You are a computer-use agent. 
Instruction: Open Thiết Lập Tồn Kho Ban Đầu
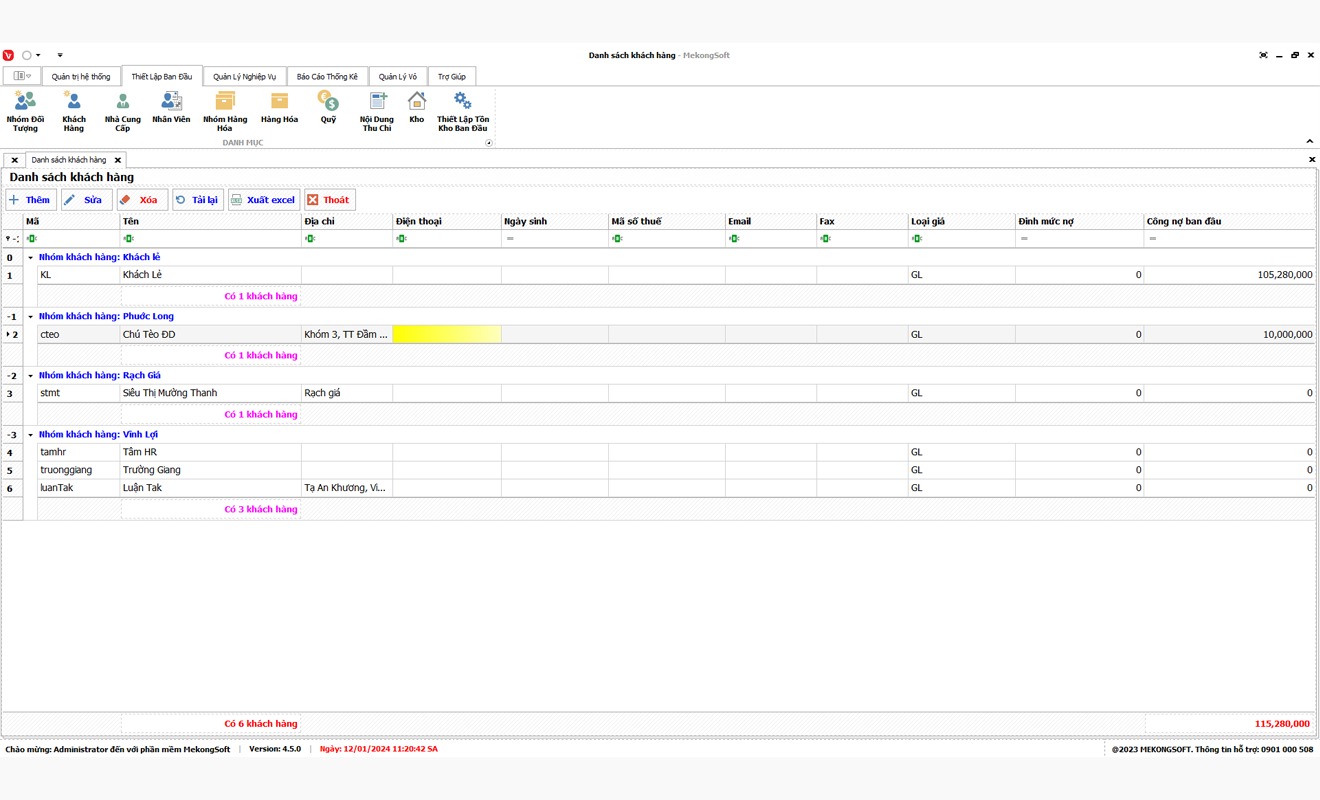pos(462,110)
